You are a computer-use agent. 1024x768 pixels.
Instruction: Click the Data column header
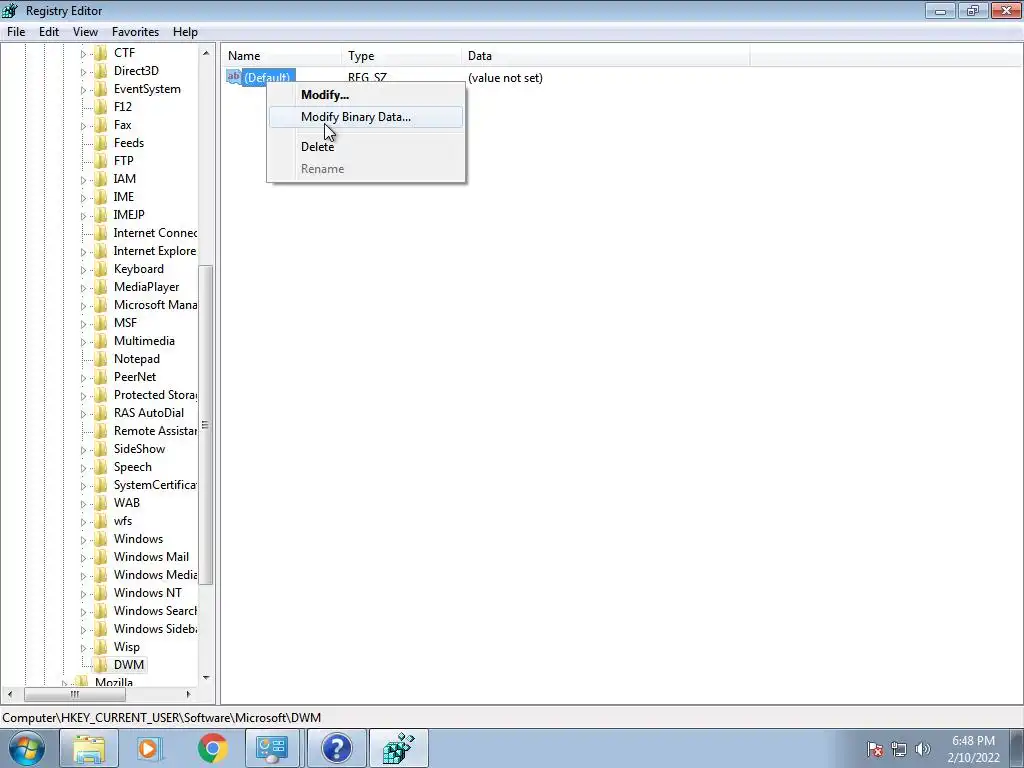(x=605, y=56)
